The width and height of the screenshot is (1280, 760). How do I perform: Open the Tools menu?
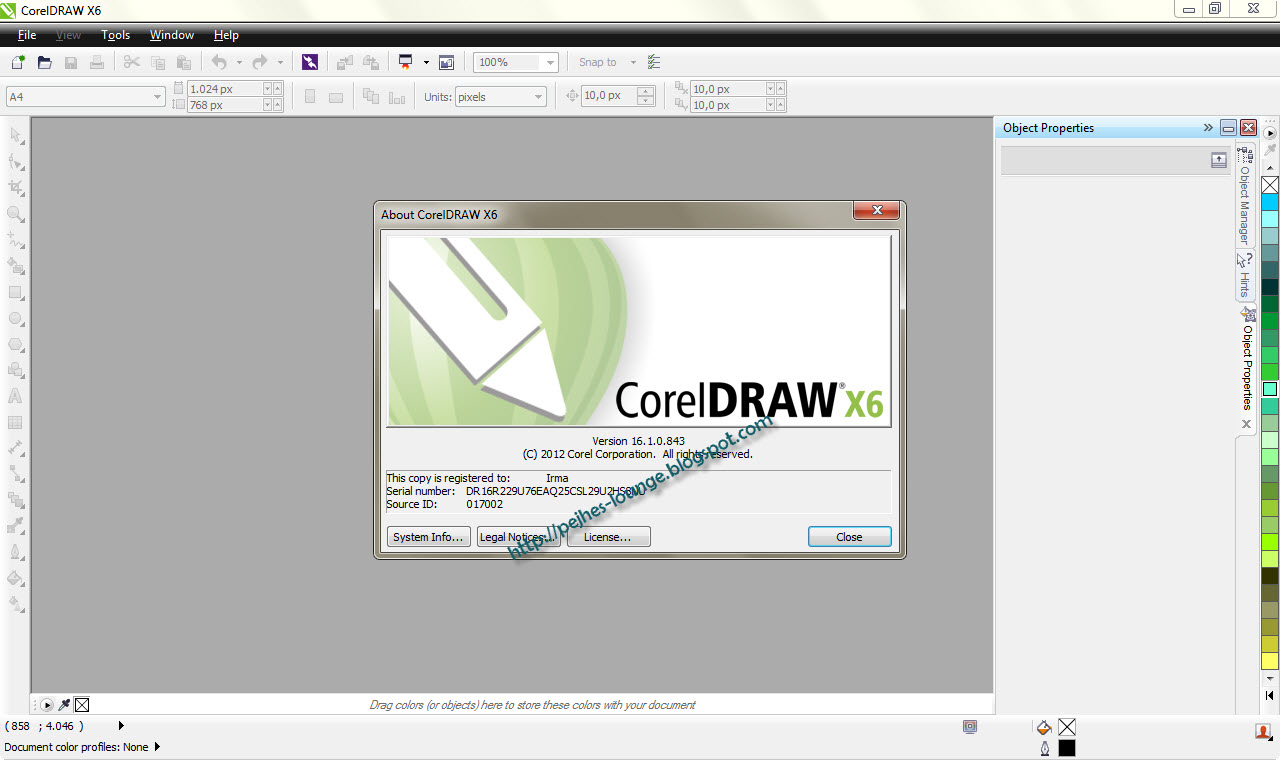pyautogui.click(x=115, y=35)
